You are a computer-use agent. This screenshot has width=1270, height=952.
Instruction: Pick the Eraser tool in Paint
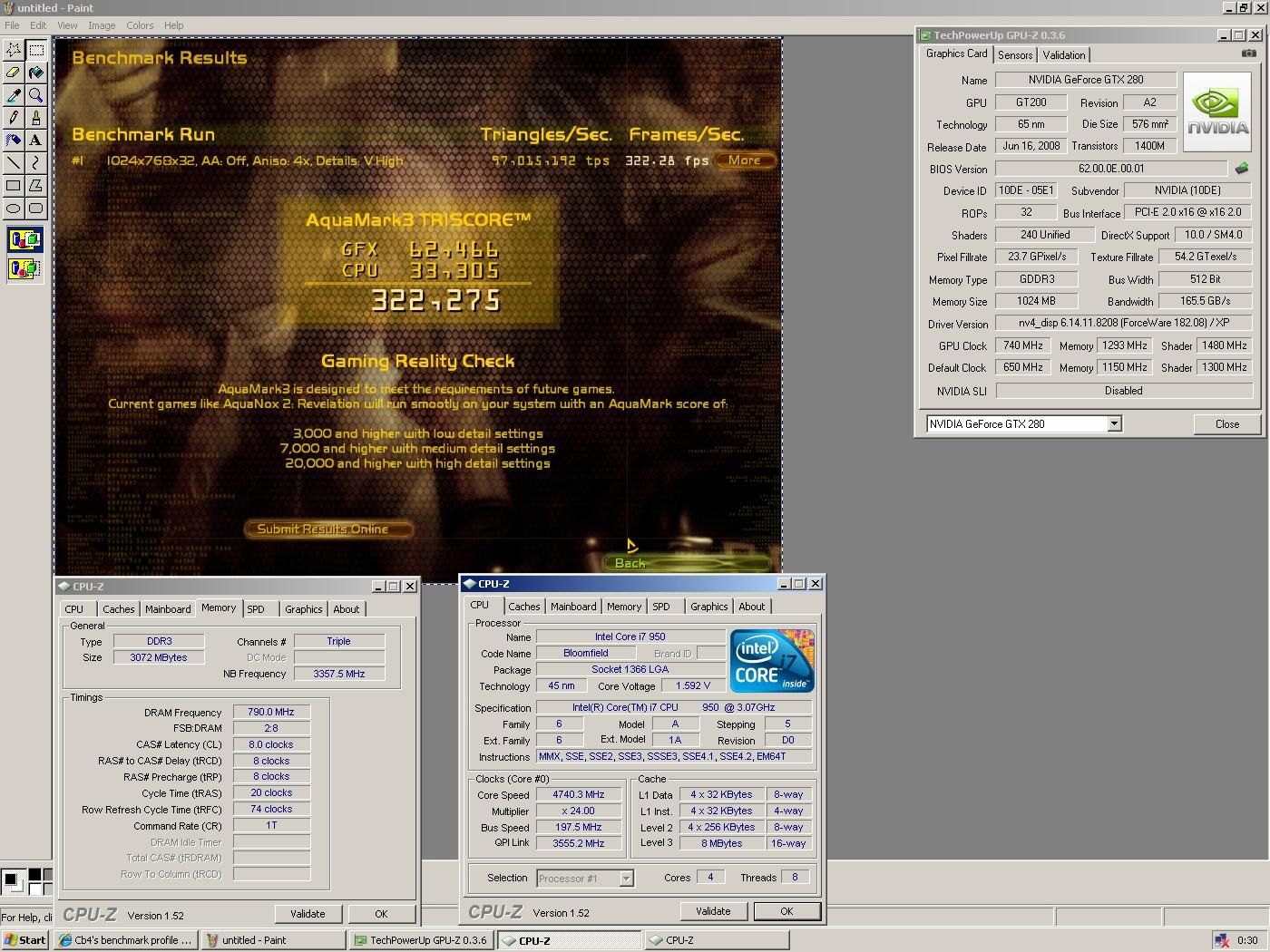pyautogui.click(x=14, y=72)
